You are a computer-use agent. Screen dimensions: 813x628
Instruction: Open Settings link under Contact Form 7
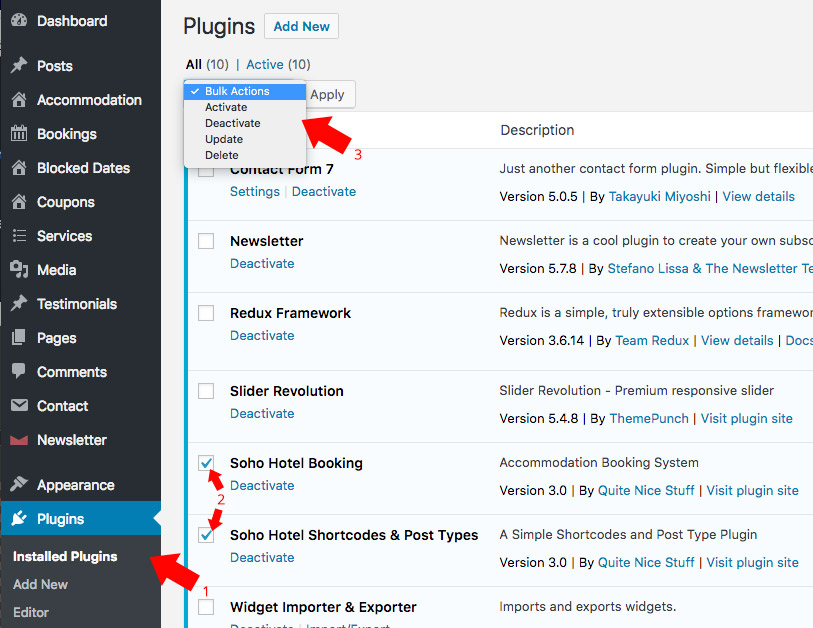(x=255, y=191)
